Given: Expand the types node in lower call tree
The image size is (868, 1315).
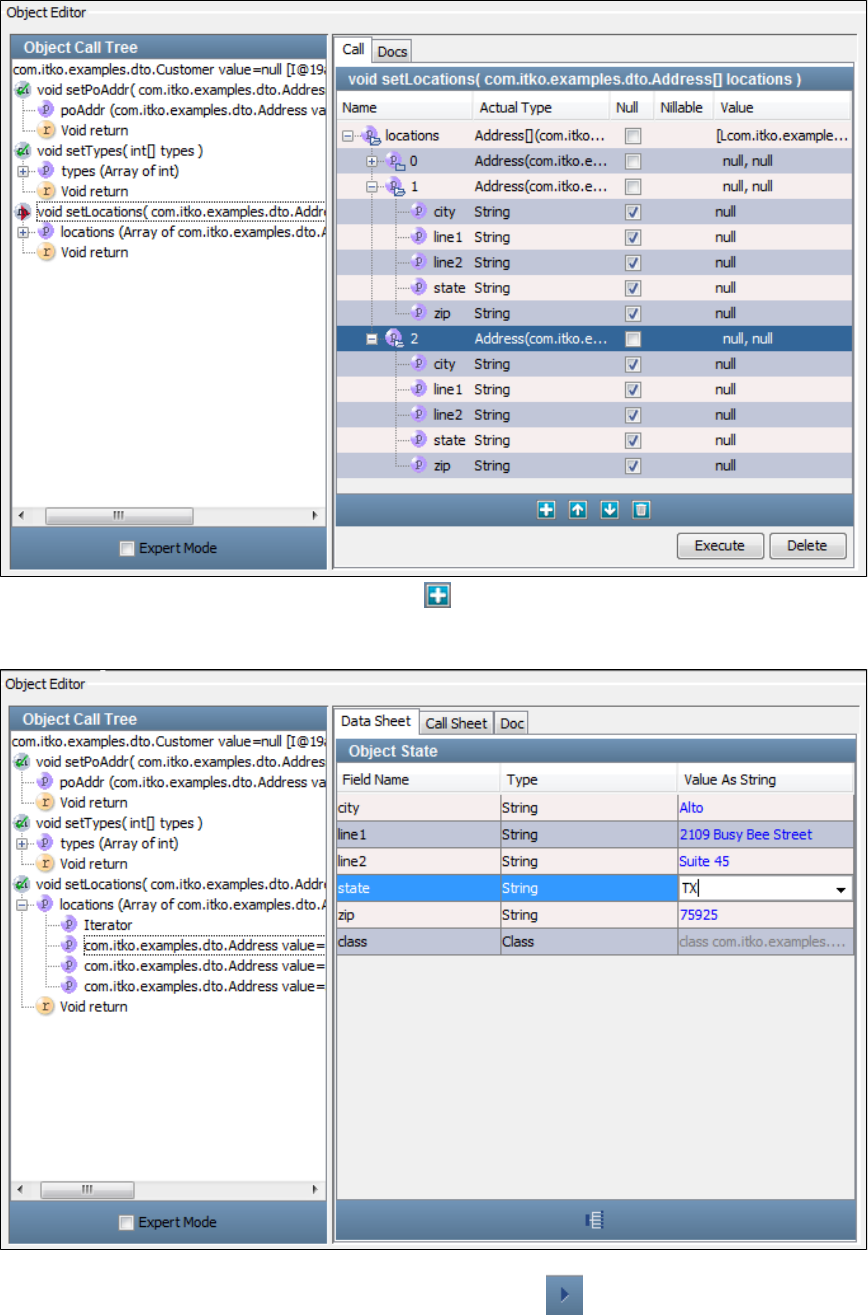Looking at the screenshot, I should pyautogui.click(x=23, y=843).
